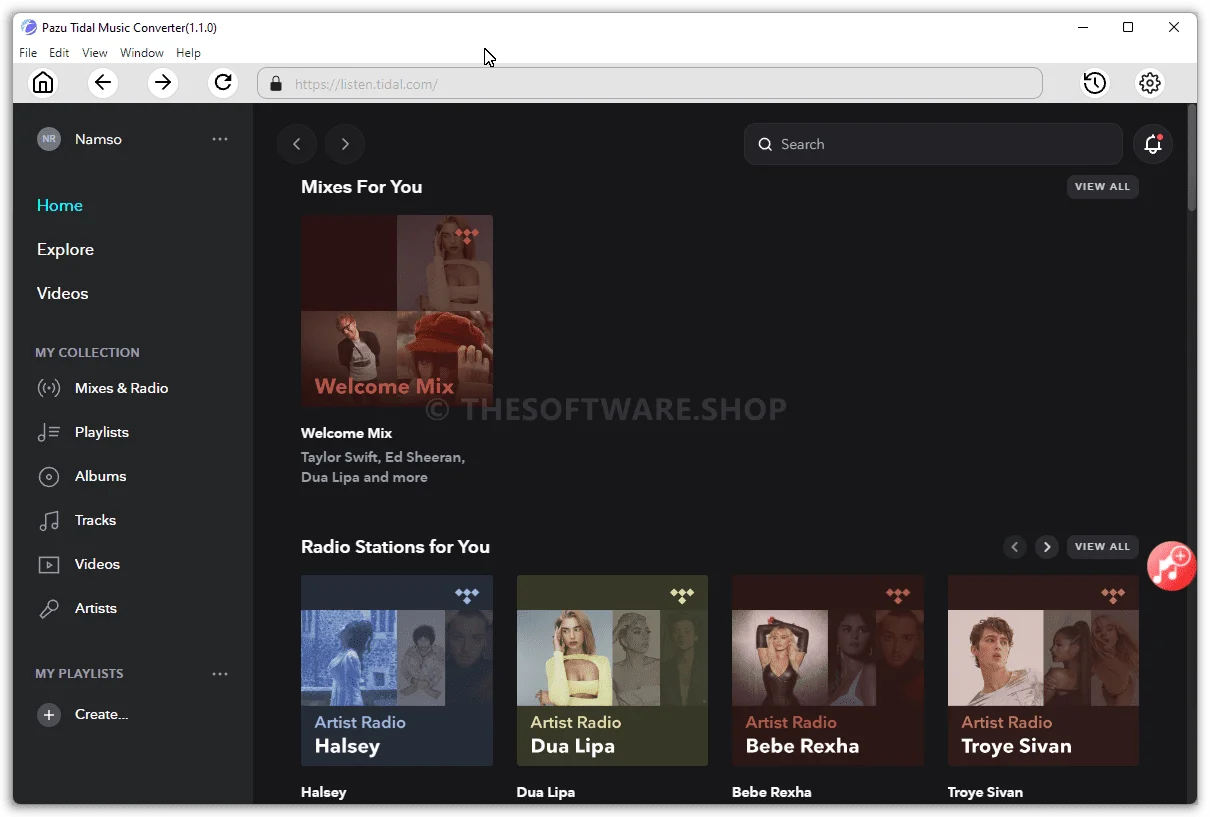Screen dimensions: 1210x817
Task: Click the Halsey label below the radio card
Action: coord(323,792)
